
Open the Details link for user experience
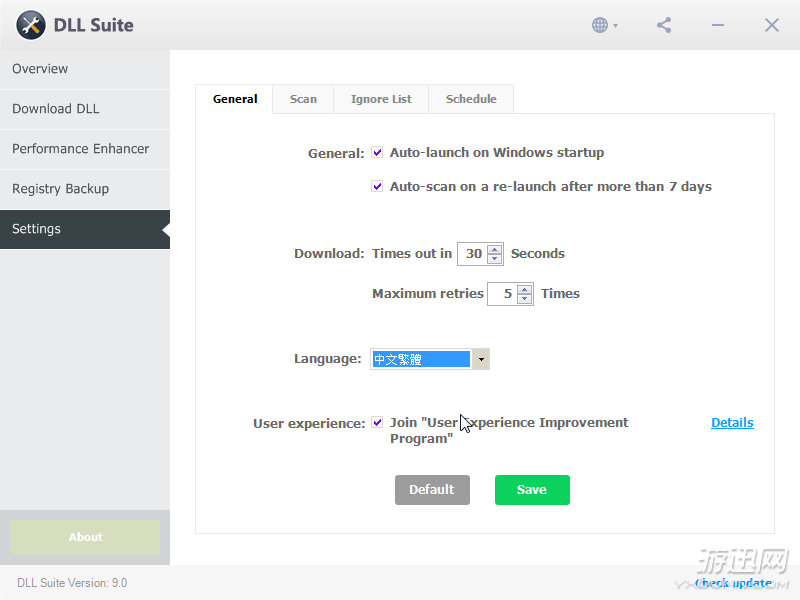[x=732, y=422]
